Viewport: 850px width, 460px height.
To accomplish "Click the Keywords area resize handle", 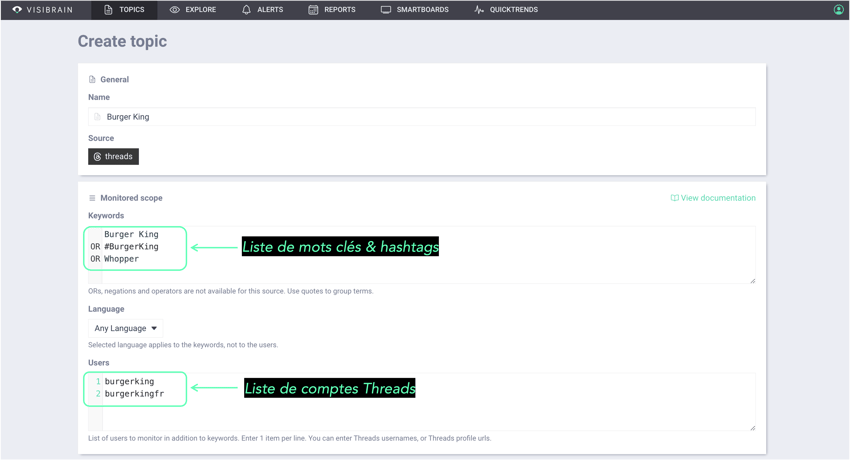I will (752, 280).
